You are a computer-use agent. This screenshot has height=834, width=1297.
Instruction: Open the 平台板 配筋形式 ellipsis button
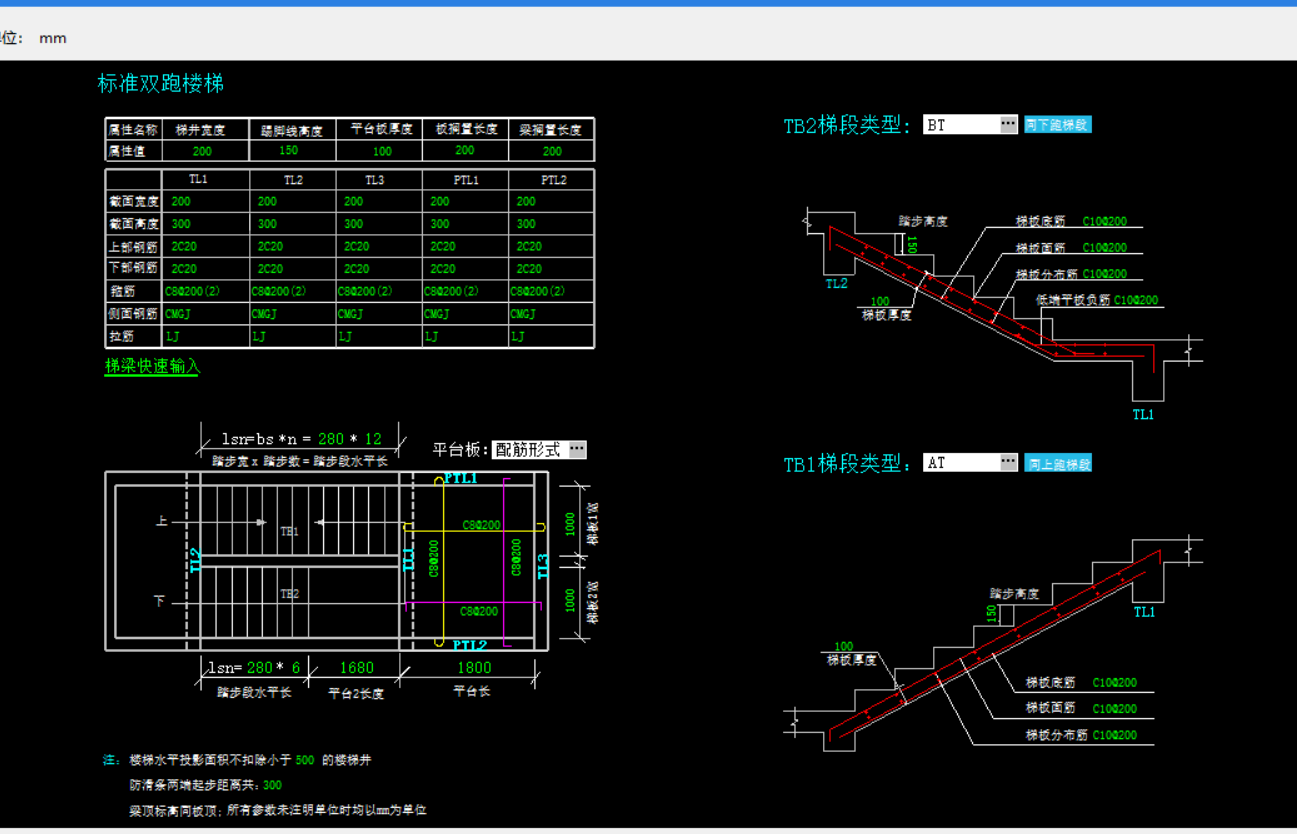(578, 450)
